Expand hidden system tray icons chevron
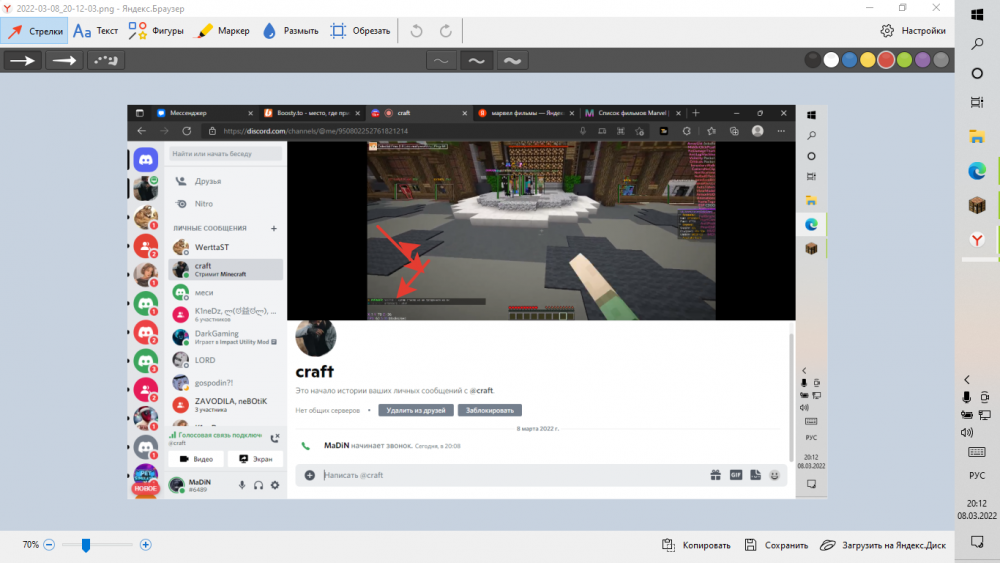Viewport: 1000px width, 563px height. point(967,380)
